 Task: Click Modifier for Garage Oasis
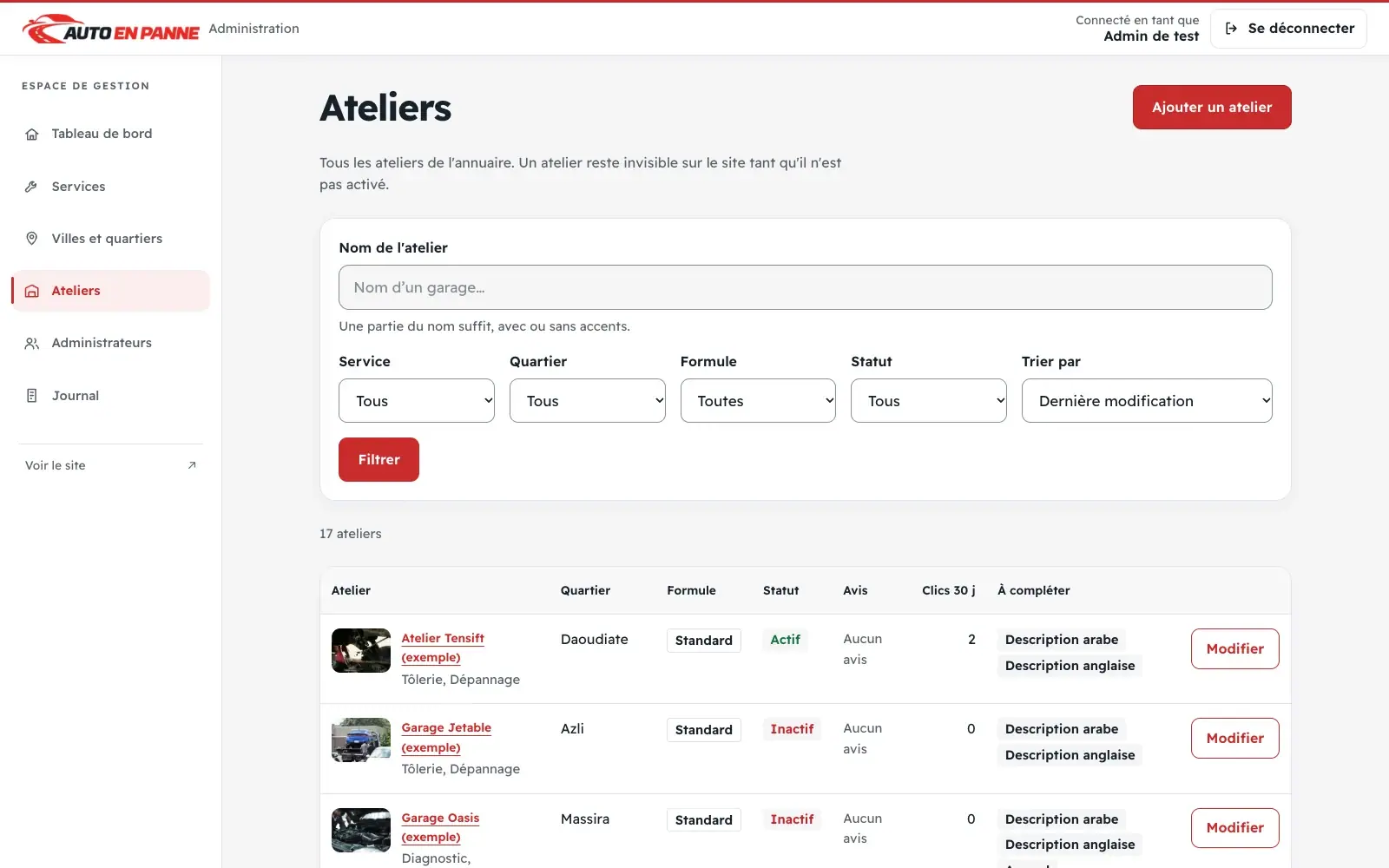pyautogui.click(x=1234, y=828)
